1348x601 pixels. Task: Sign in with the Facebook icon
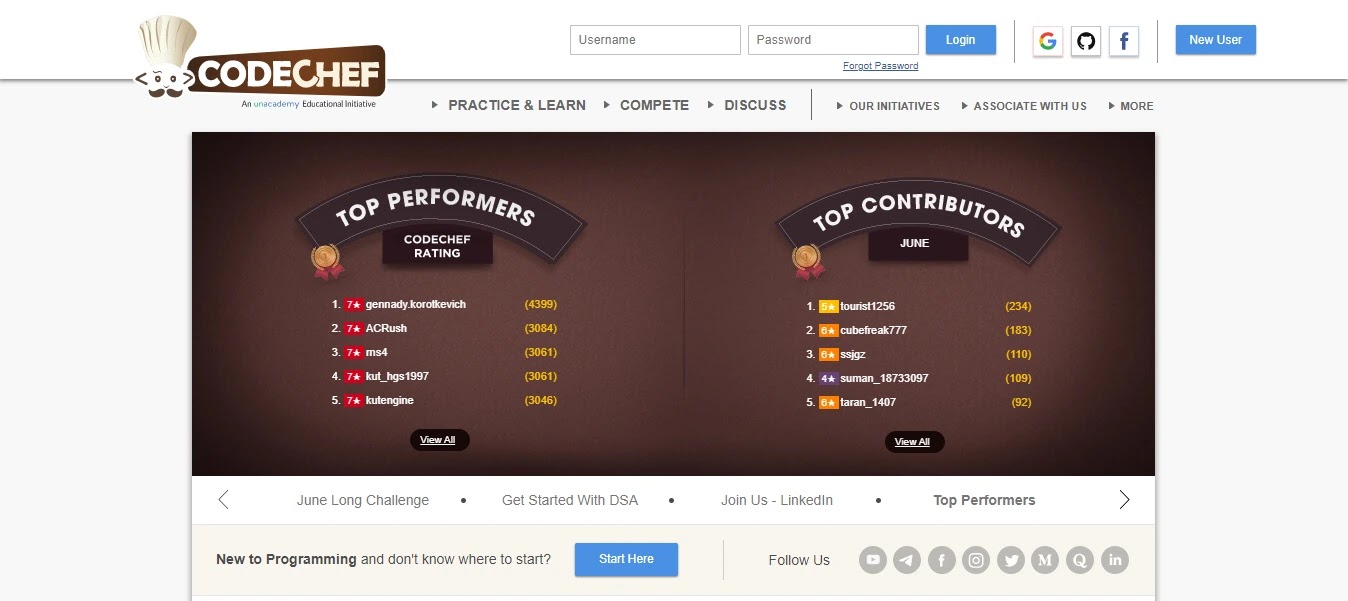point(1124,41)
